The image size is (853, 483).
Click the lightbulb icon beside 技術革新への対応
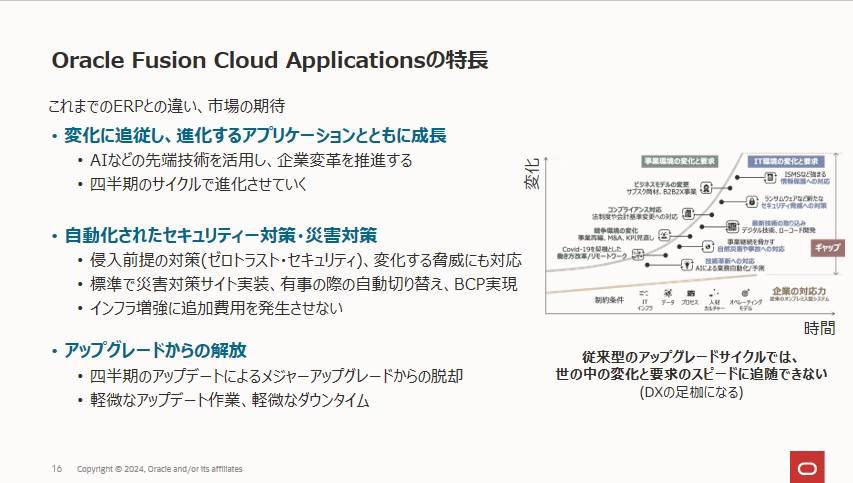(687, 265)
